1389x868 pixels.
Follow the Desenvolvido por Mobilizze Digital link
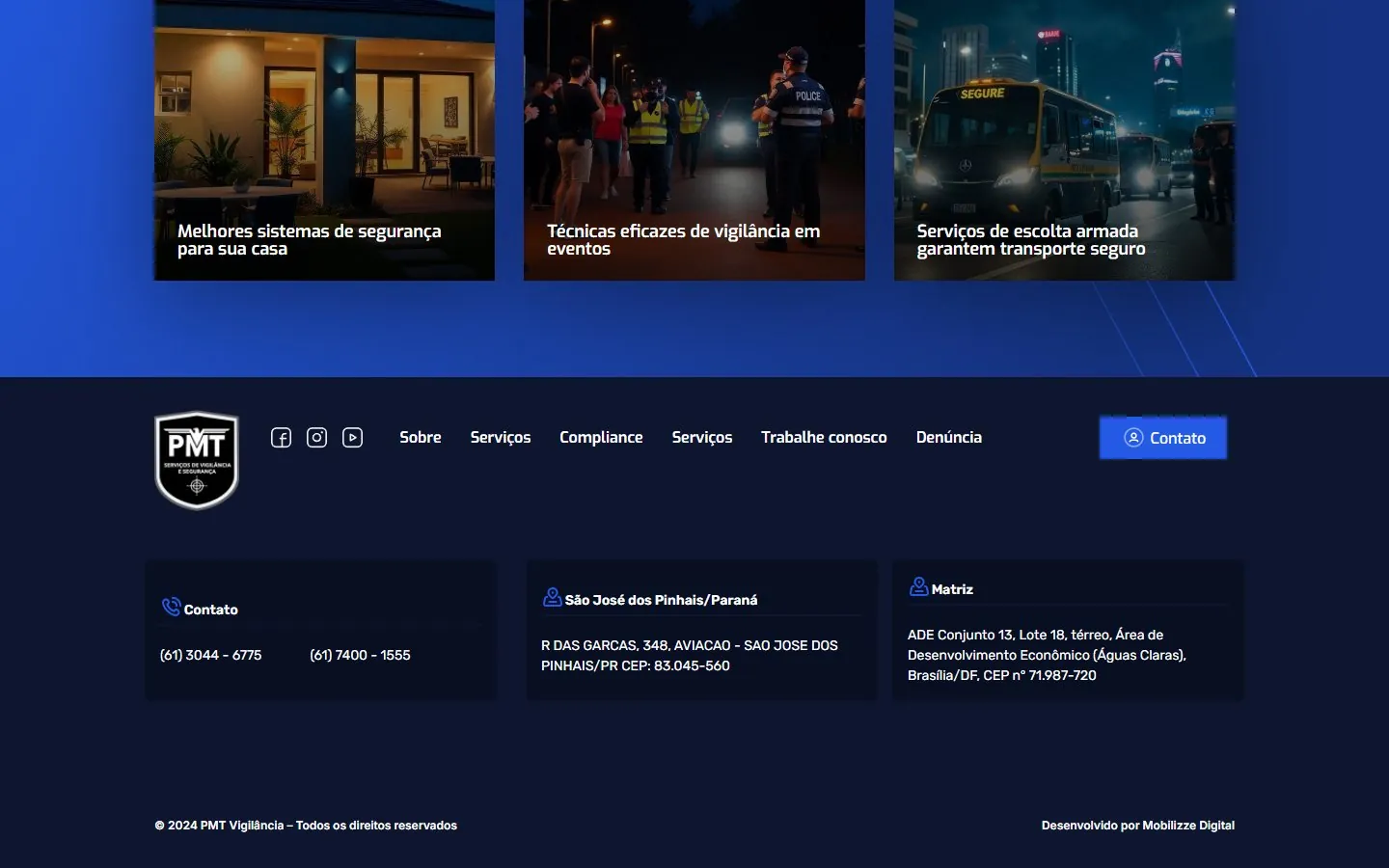[1138, 826]
